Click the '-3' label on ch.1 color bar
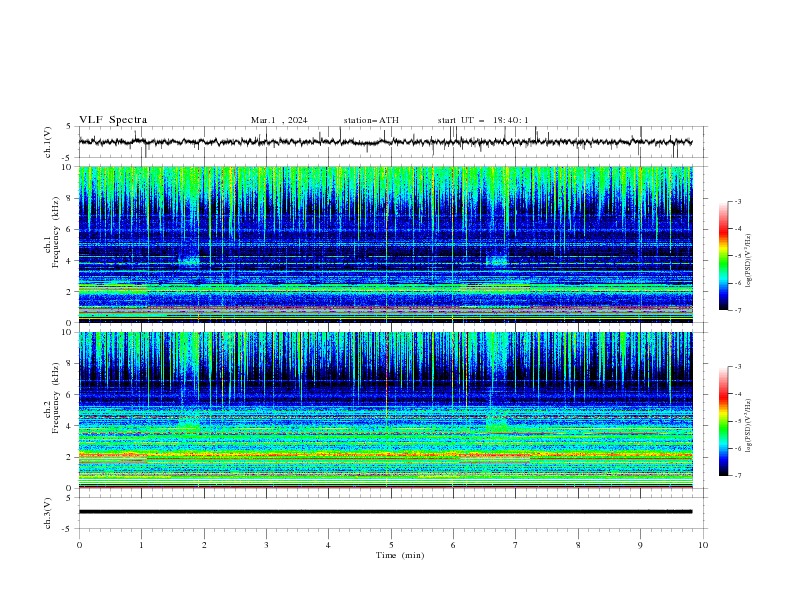 [x=737, y=201]
